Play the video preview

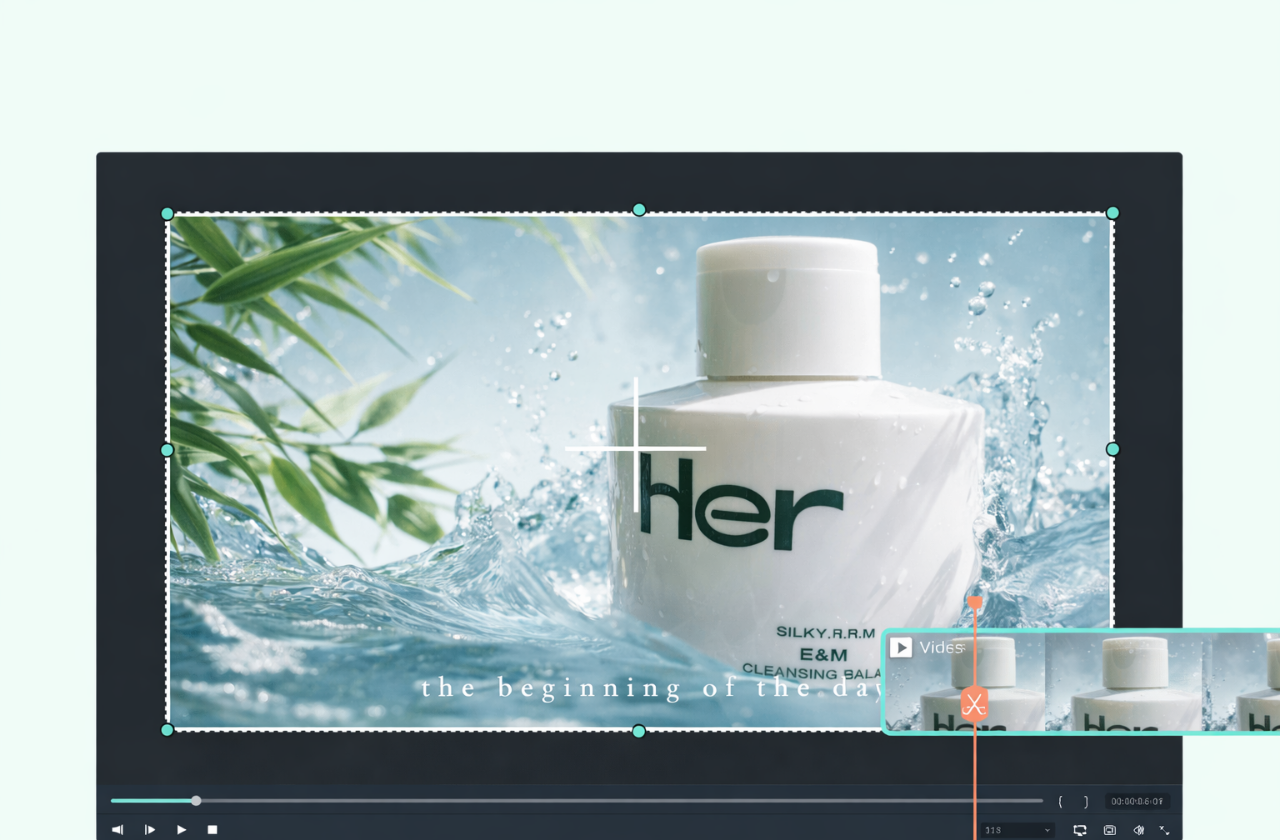[182, 830]
